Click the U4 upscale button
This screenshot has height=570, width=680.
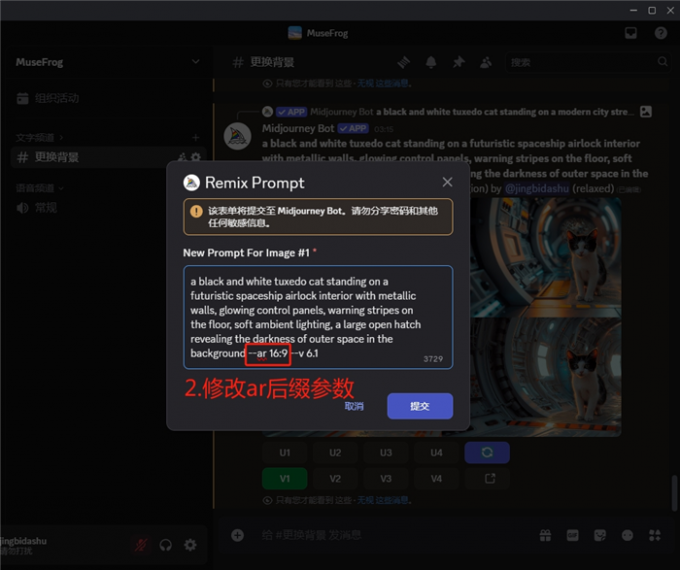(x=436, y=452)
